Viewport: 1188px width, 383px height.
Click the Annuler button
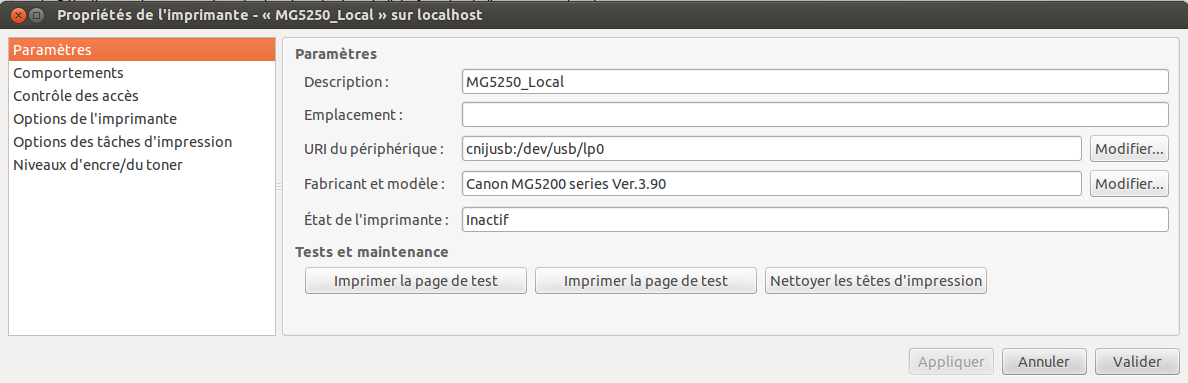click(1043, 362)
